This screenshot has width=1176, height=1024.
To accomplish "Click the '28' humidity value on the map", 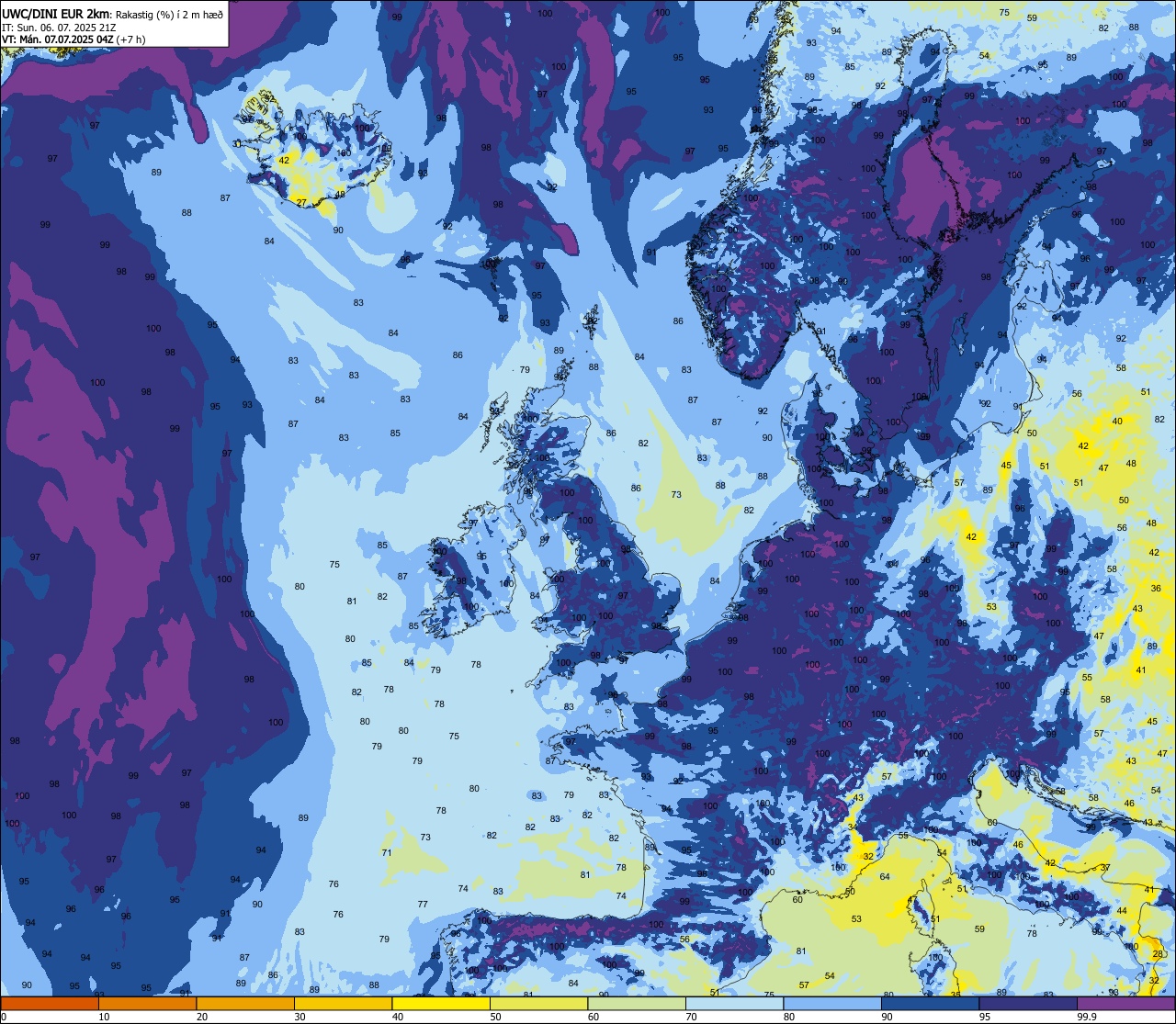I will 1156,955.
